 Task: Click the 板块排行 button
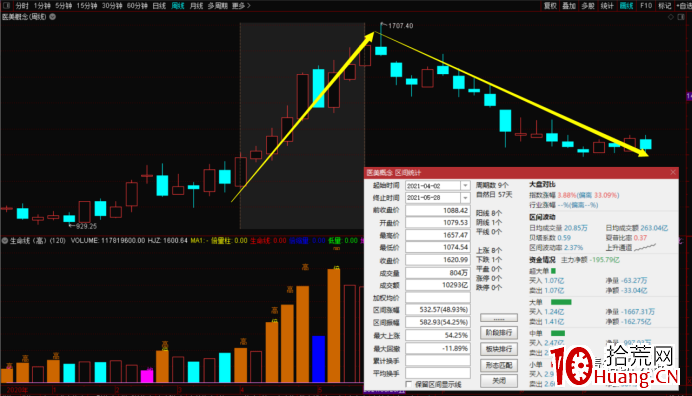tap(499, 349)
